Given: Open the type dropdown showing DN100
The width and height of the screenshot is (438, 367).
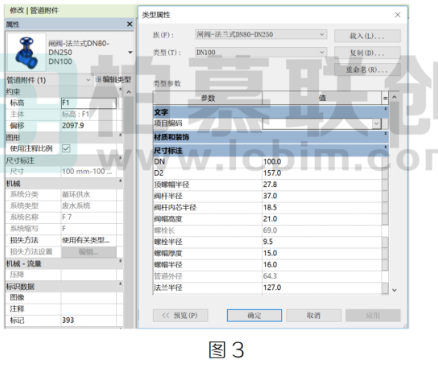Looking at the screenshot, I should tap(261, 52).
